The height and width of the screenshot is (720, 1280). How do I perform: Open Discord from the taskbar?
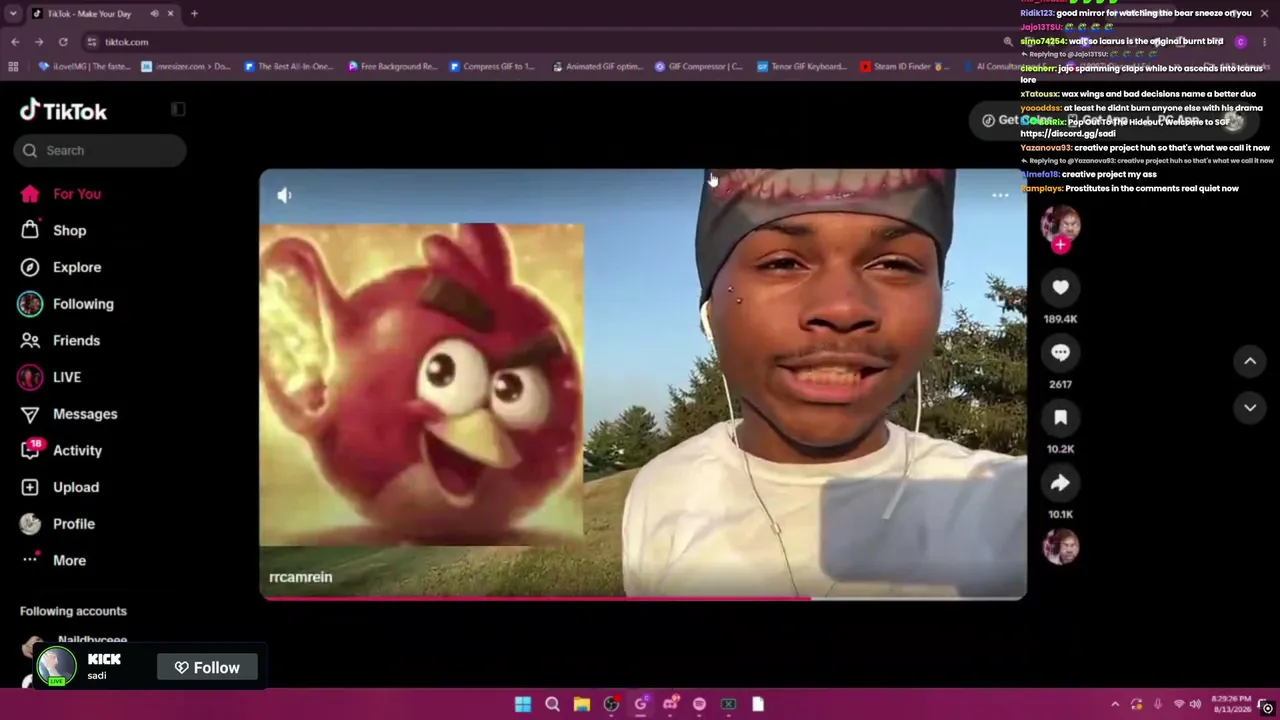point(670,704)
